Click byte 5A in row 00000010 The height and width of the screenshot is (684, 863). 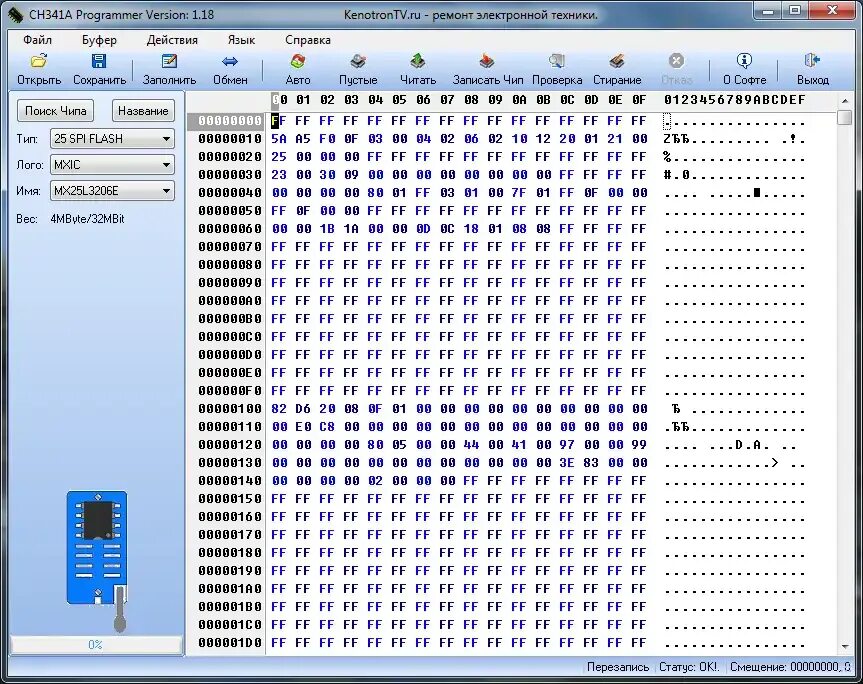(278, 139)
